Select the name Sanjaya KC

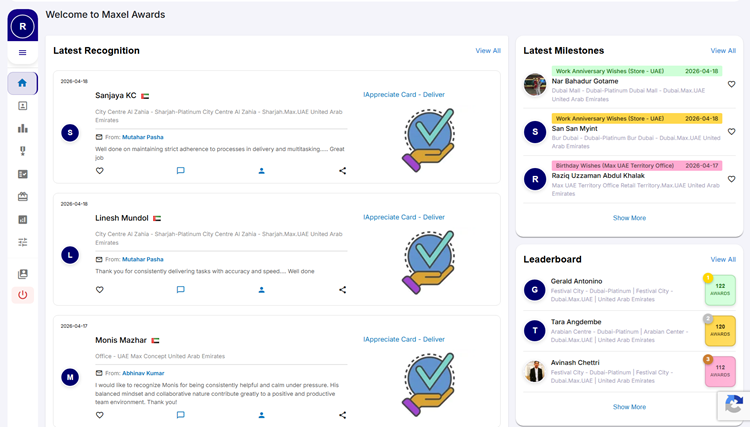(116, 96)
